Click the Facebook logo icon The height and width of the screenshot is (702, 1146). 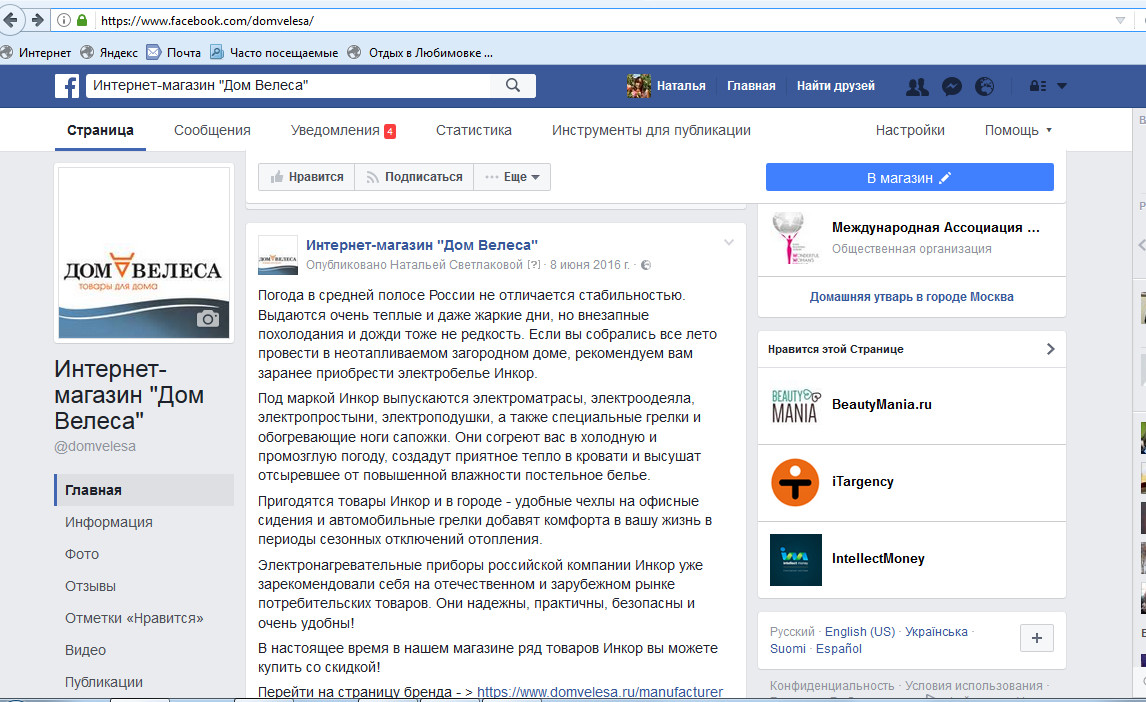pos(67,86)
